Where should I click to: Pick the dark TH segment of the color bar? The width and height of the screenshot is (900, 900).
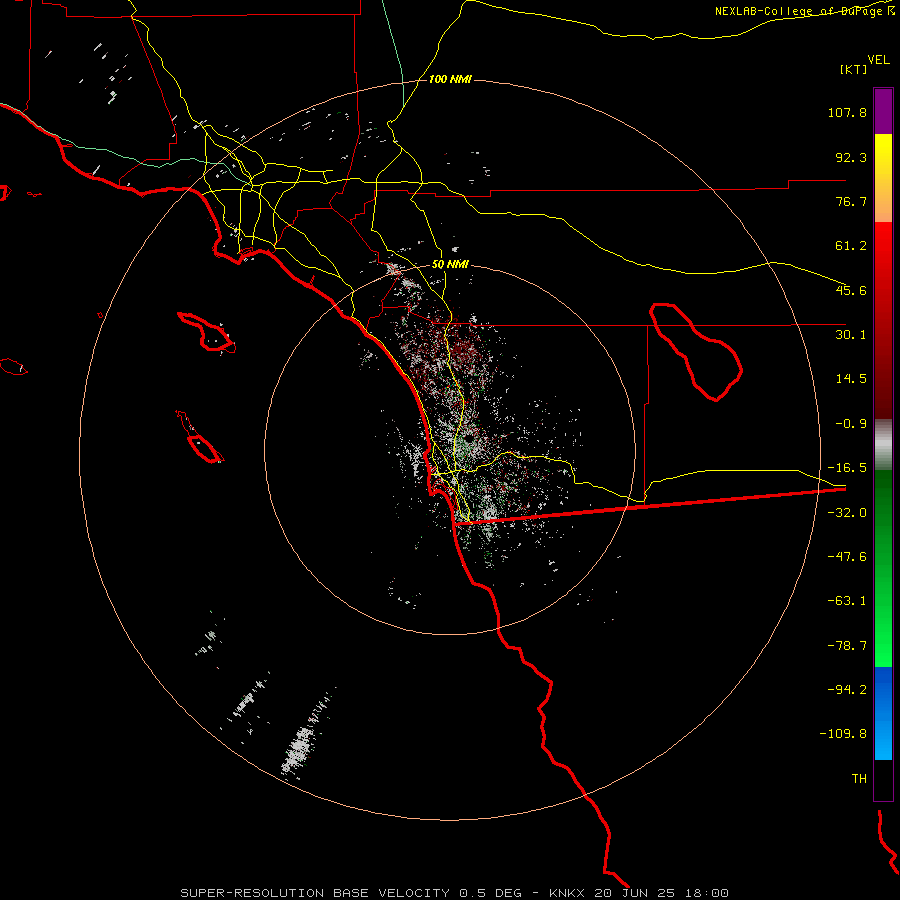[x=883, y=780]
